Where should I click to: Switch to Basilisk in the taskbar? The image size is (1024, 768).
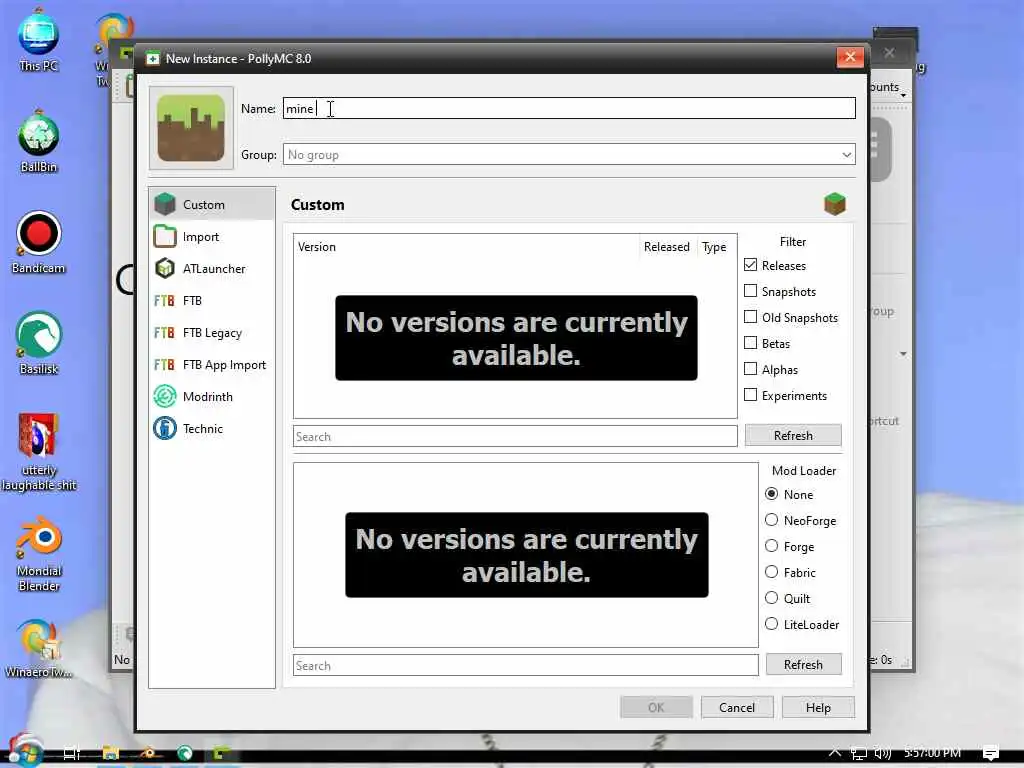185,754
